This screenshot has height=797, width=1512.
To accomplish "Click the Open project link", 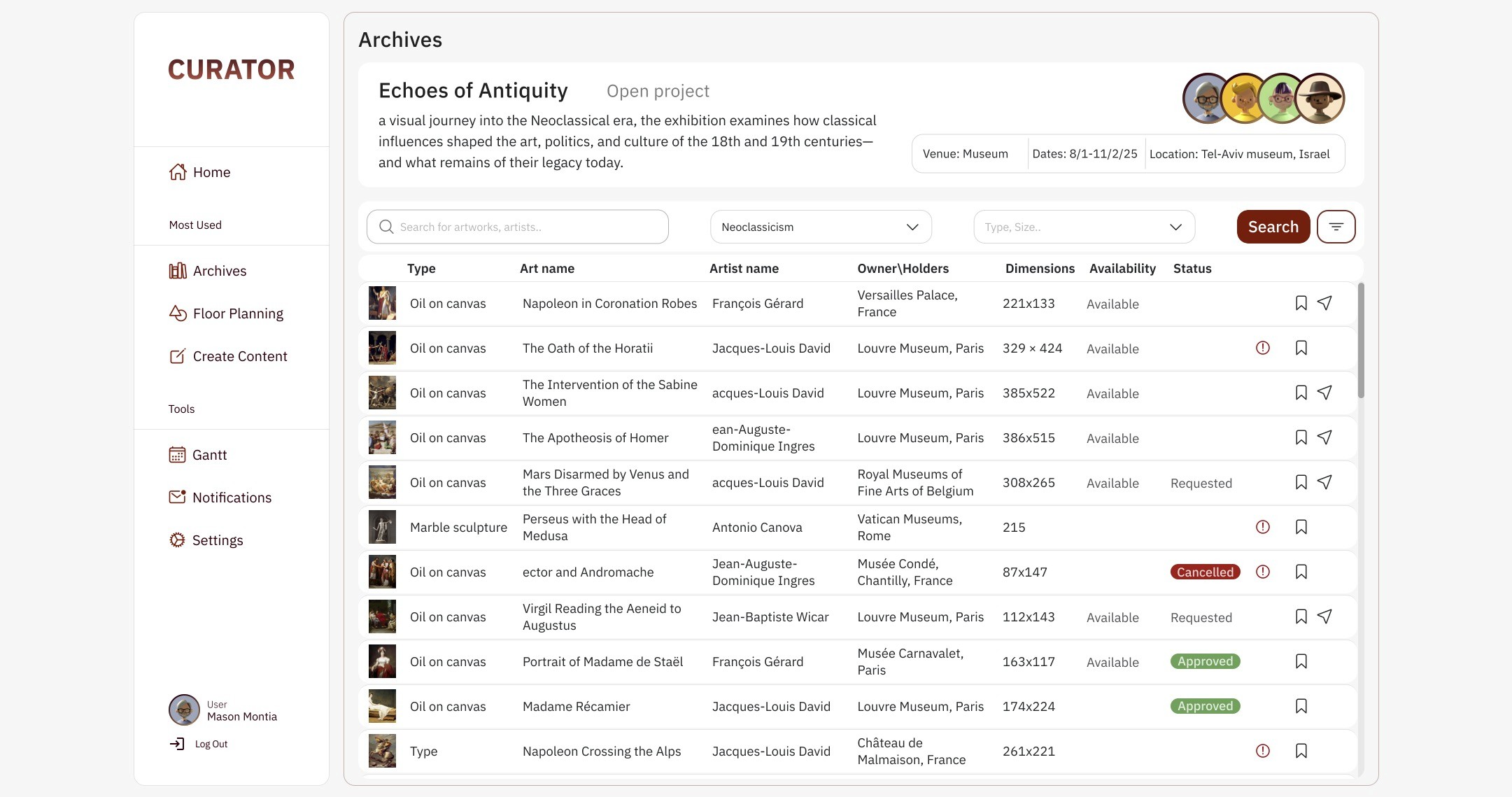I will (x=658, y=91).
